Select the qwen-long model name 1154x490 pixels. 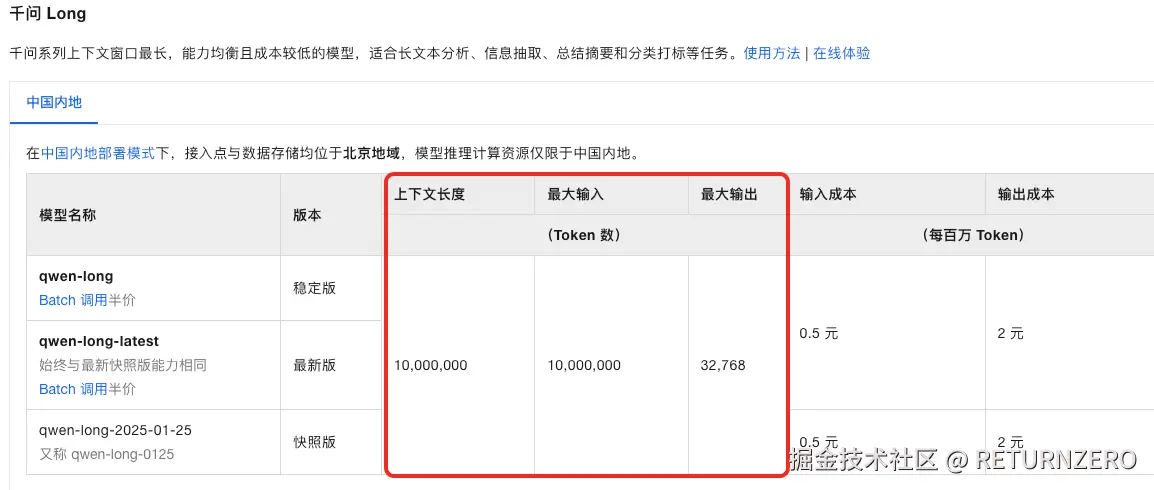point(76,277)
